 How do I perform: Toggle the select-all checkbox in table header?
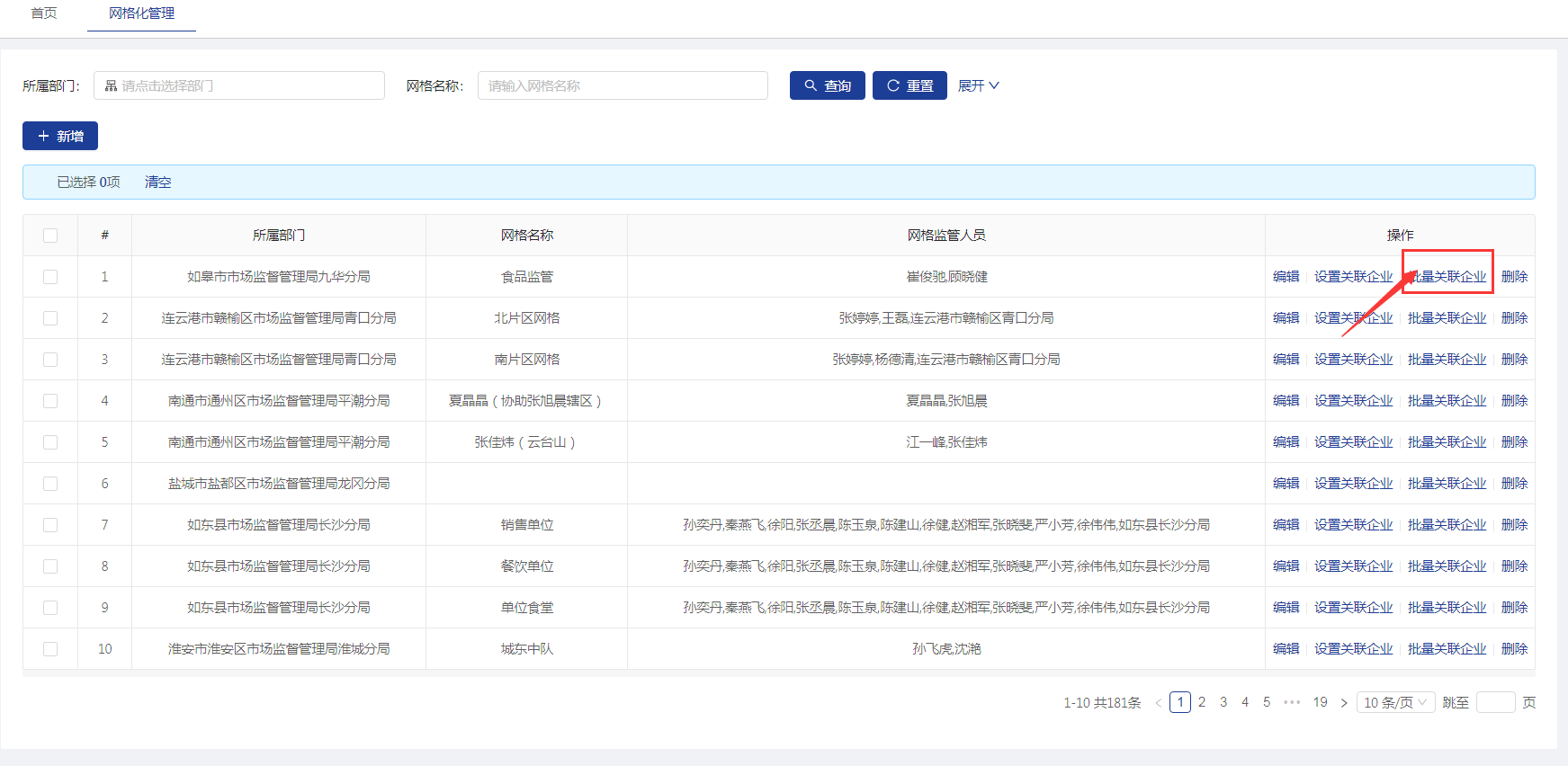click(x=50, y=236)
